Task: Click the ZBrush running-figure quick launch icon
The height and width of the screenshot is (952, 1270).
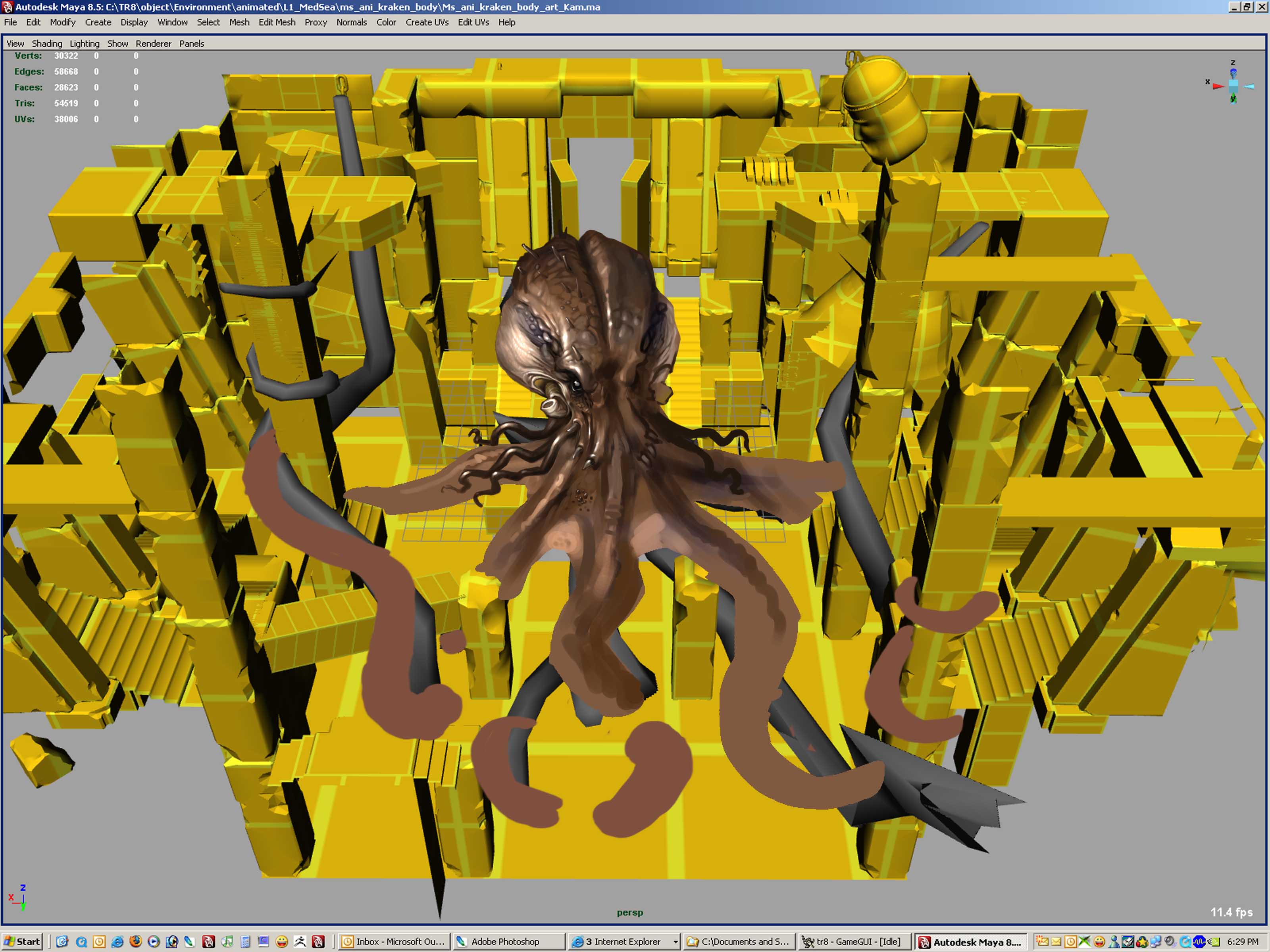Action: 300,942
